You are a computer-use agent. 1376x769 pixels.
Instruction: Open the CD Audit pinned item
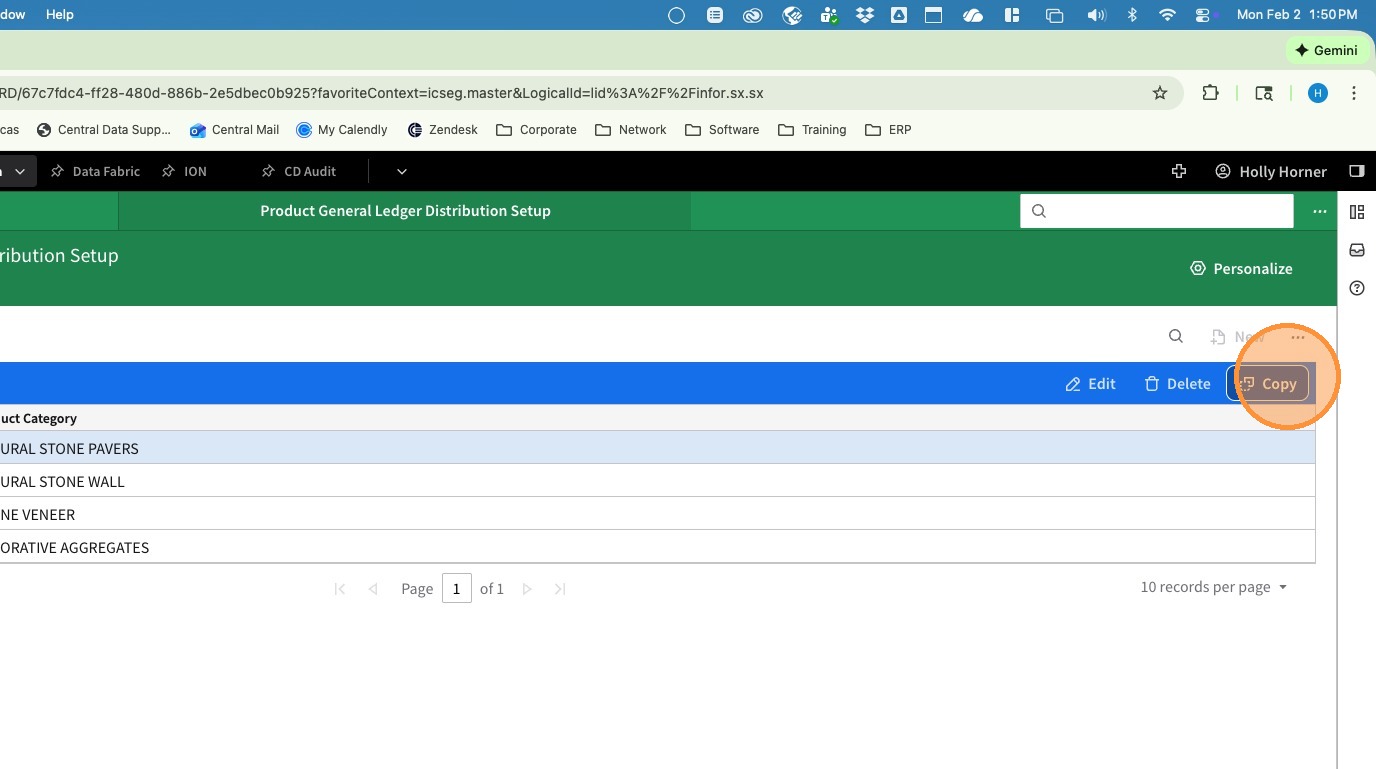click(299, 171)
